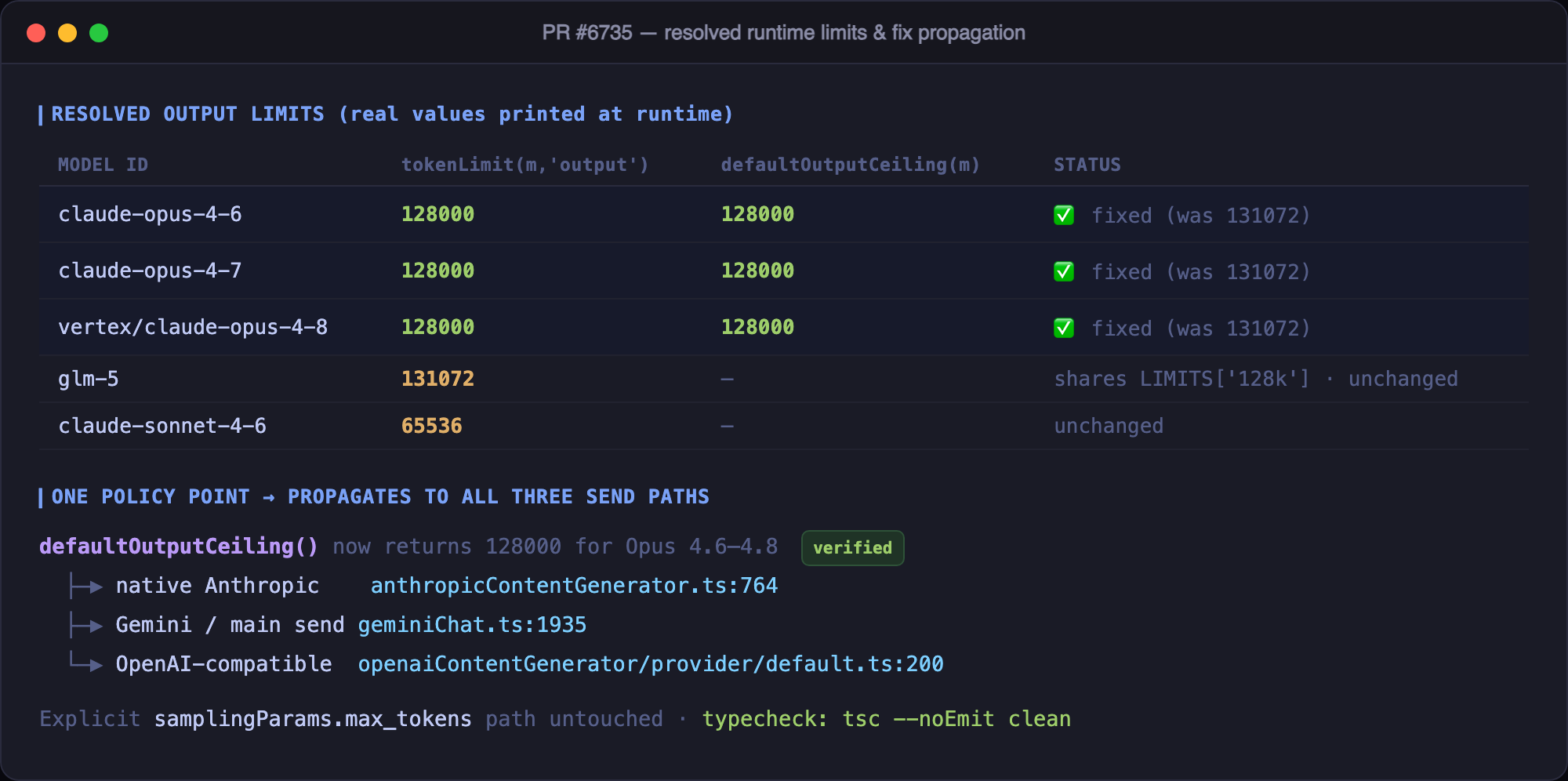The width and height of the screenshot is (1568, 781).
Task: Click the checkmark in vertex/claude-opus-4-8 row
Action: 1064,328
